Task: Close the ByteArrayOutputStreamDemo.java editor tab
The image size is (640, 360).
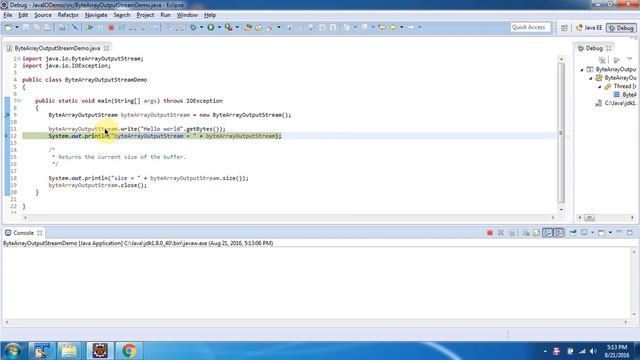Action: click(107, 48)
